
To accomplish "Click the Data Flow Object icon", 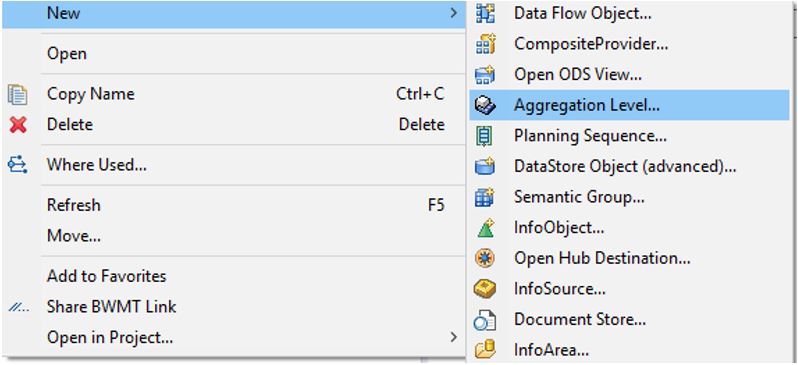I will (x=484, y=14).
